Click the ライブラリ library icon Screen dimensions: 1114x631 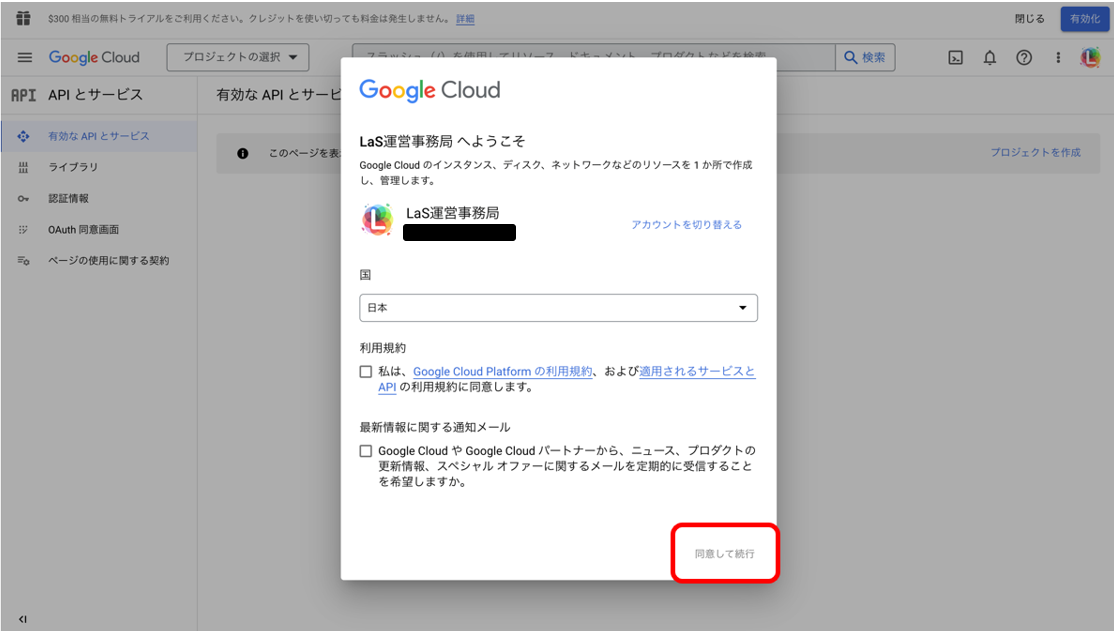pyautogui.click(x=23, y=167)
